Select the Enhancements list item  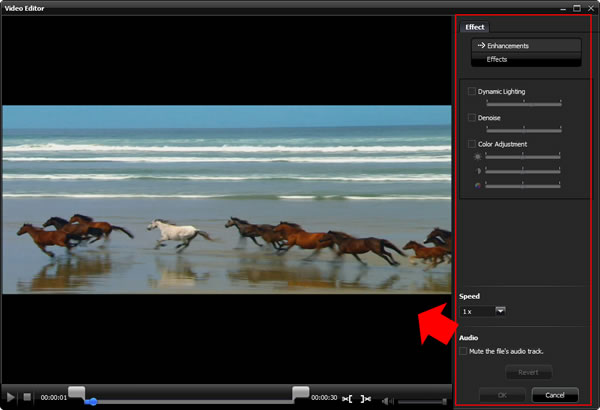point(526,45)
